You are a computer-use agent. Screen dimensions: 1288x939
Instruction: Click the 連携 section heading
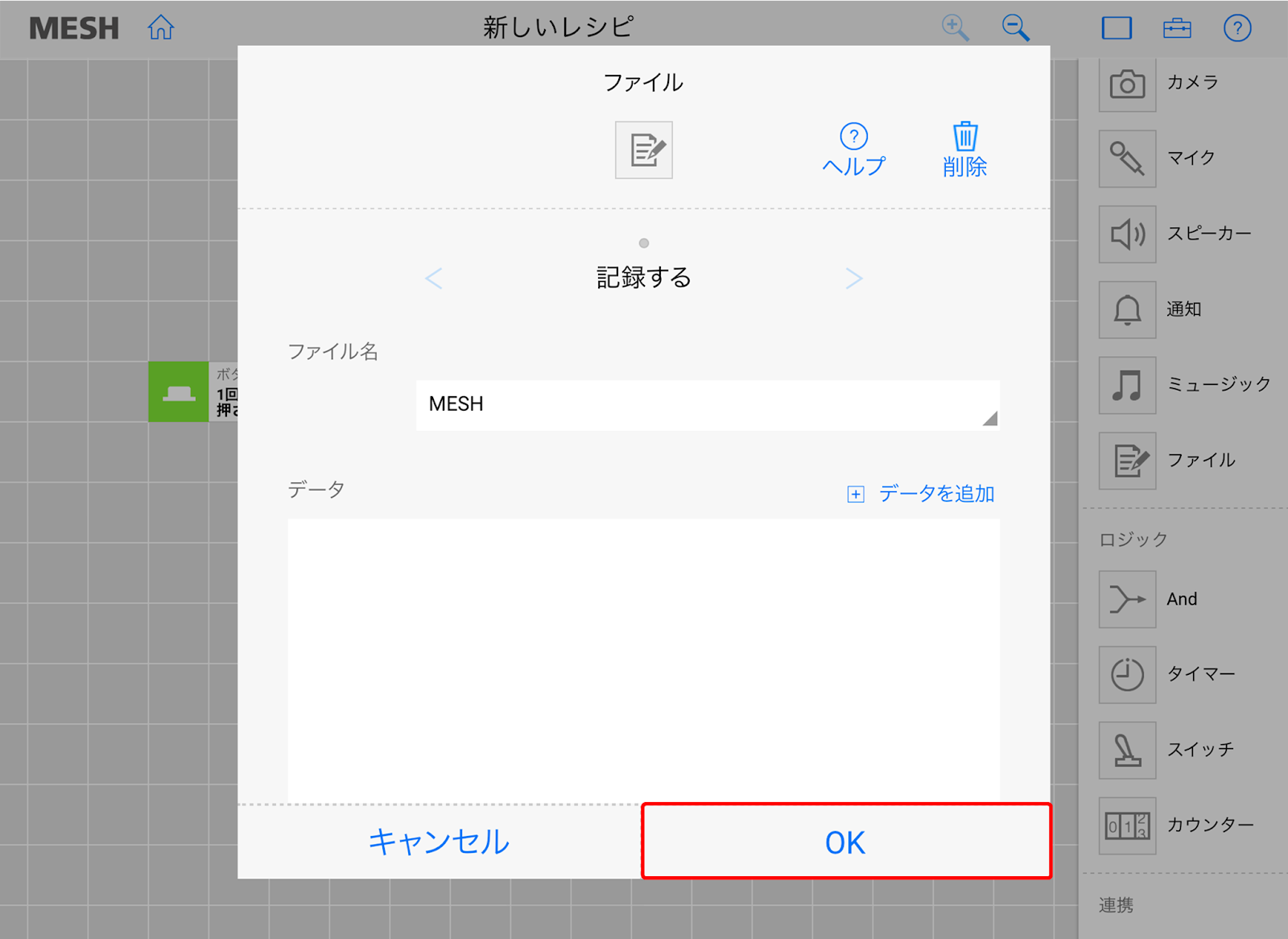point(1117,905)
